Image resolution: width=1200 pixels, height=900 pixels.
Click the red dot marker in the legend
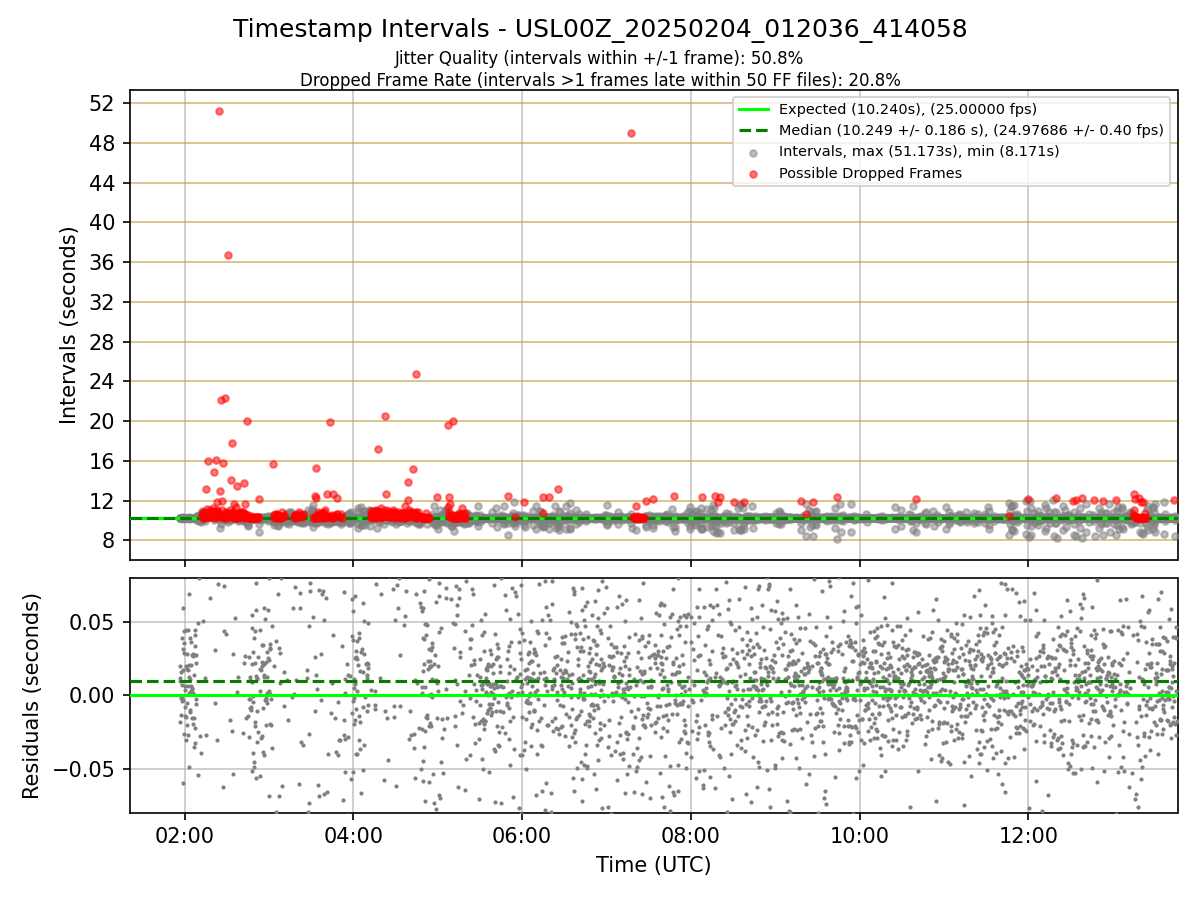point(754,174)
